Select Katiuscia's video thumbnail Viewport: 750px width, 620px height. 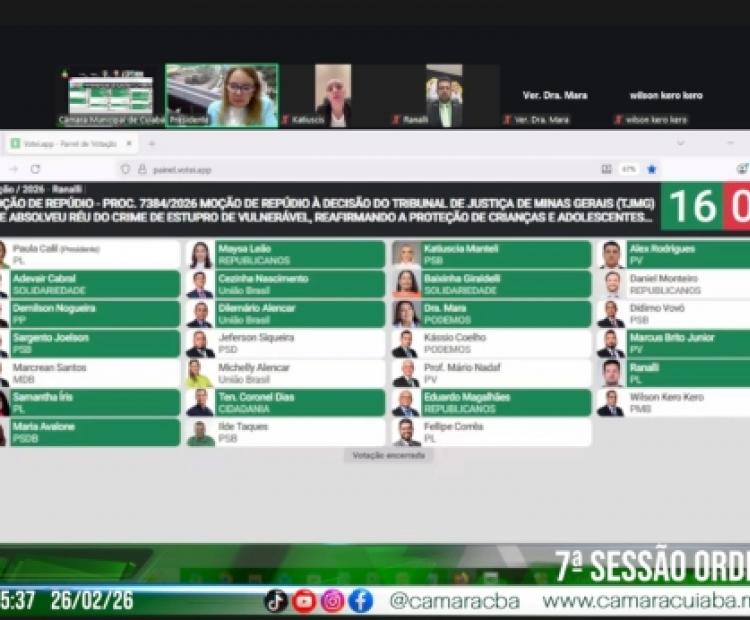pos(333,95)
